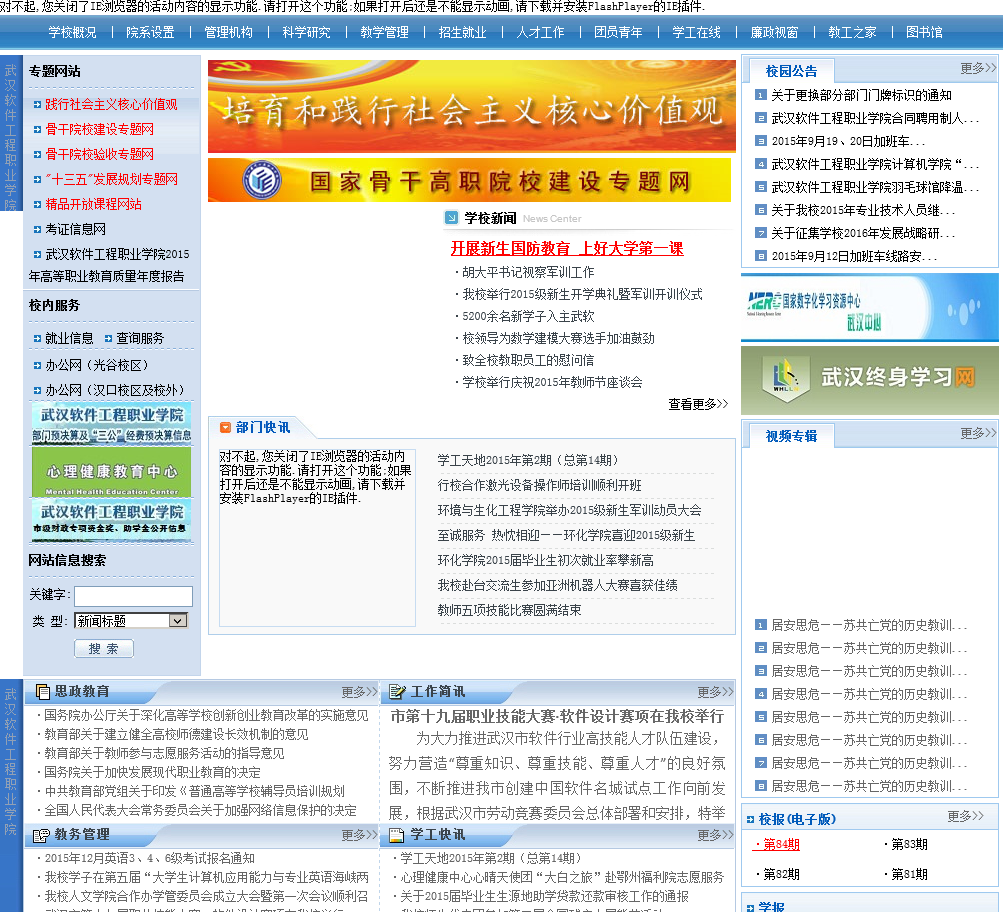Open the 心理健康教育中心 green banner

(111, 472)
